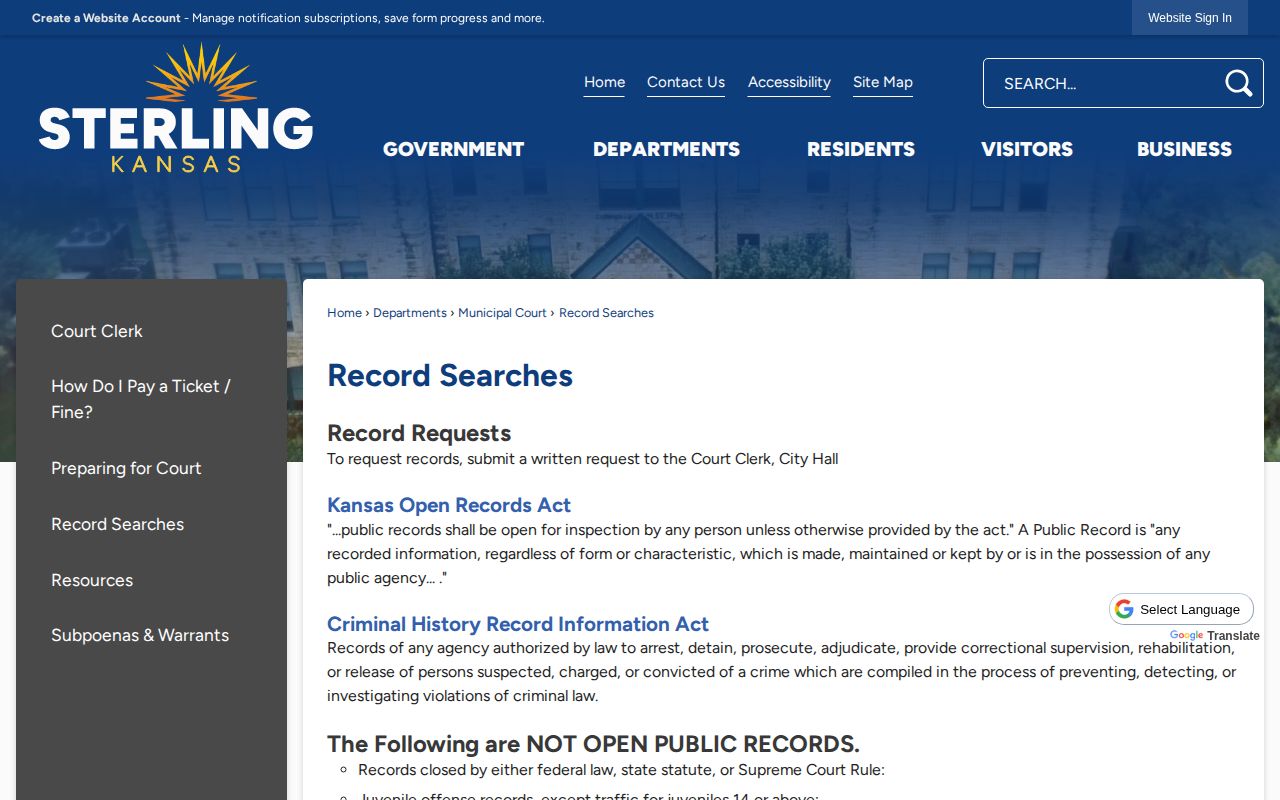Viewport: 1280px width, 800px height.
Task: Click Create a Website Account link
Action: (106, 18)
